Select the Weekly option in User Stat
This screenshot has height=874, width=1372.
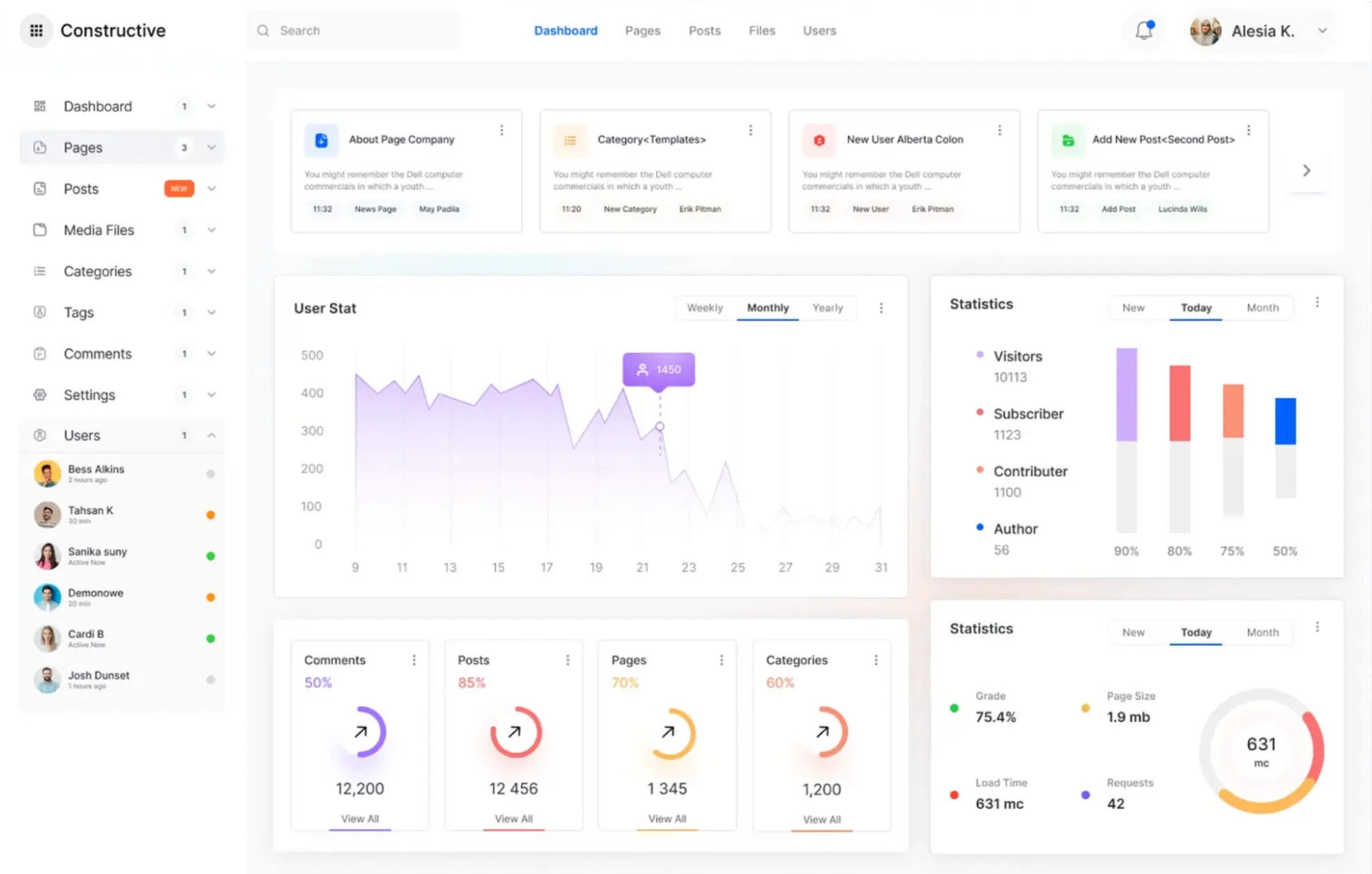(x=705, y=308)
